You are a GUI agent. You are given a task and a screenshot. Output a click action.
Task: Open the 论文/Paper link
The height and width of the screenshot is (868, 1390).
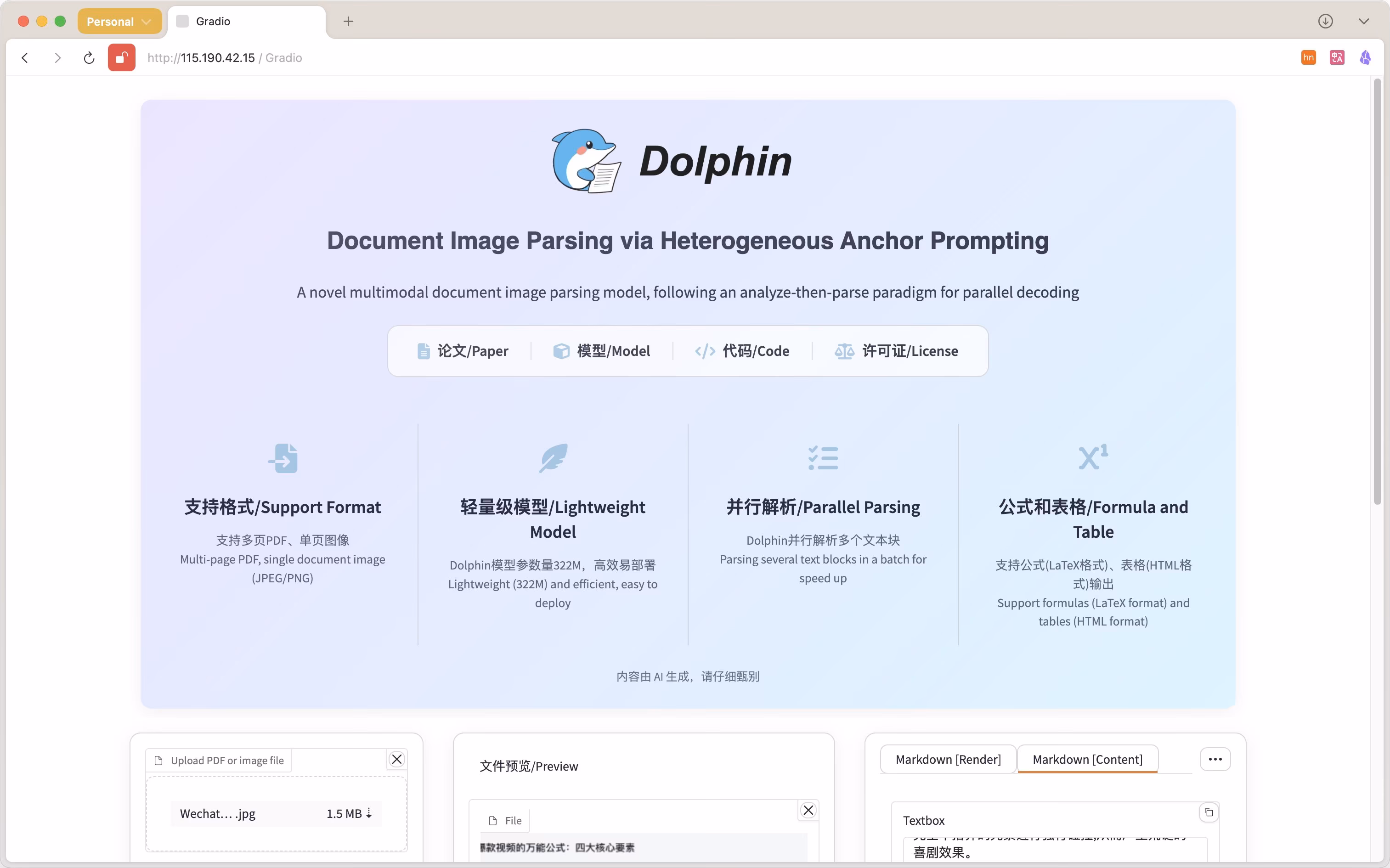click(463, 351)
